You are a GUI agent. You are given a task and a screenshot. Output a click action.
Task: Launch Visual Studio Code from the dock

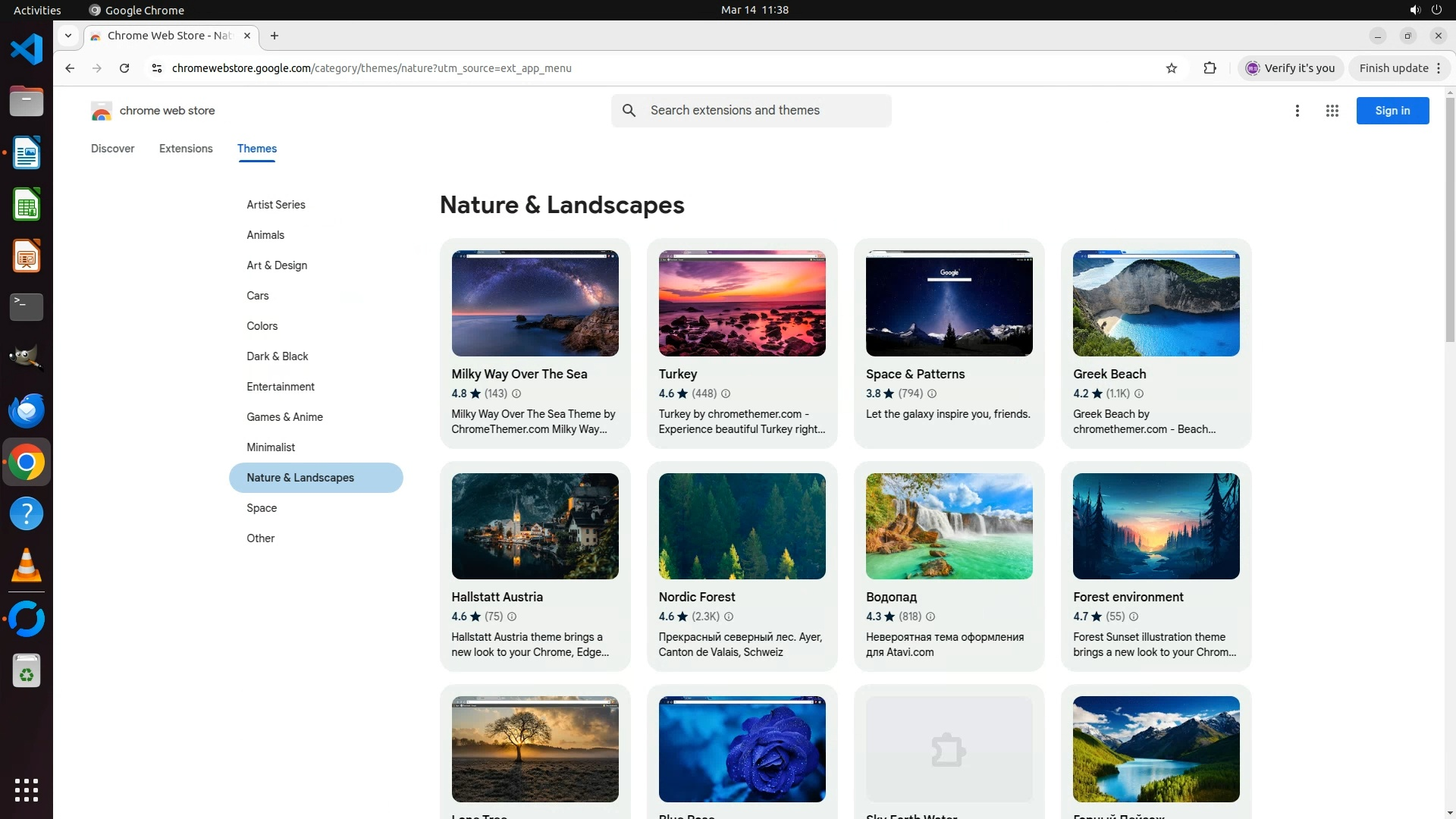pyautogui.click(x=27, y=50)
